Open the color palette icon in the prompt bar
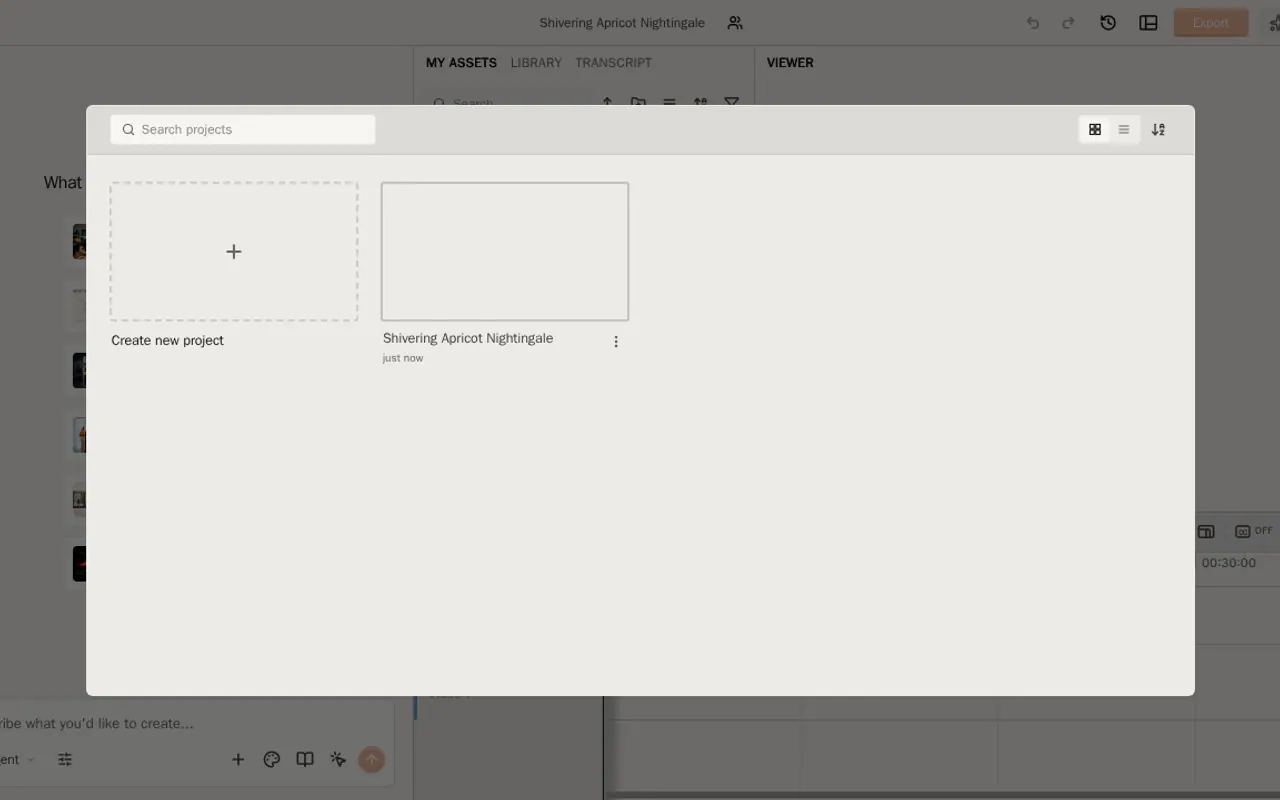Image resolution: width=1280 pixels, height=800 pixels. point(271,760)
